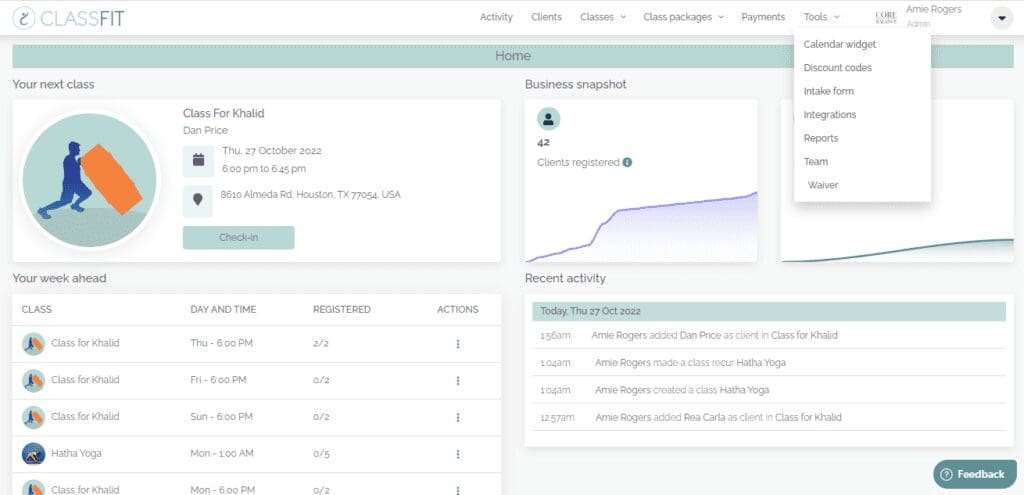This screenshot has width=1024, height=495.
Task: Click the info icon next to Clients registered
Action: [627, 162]
